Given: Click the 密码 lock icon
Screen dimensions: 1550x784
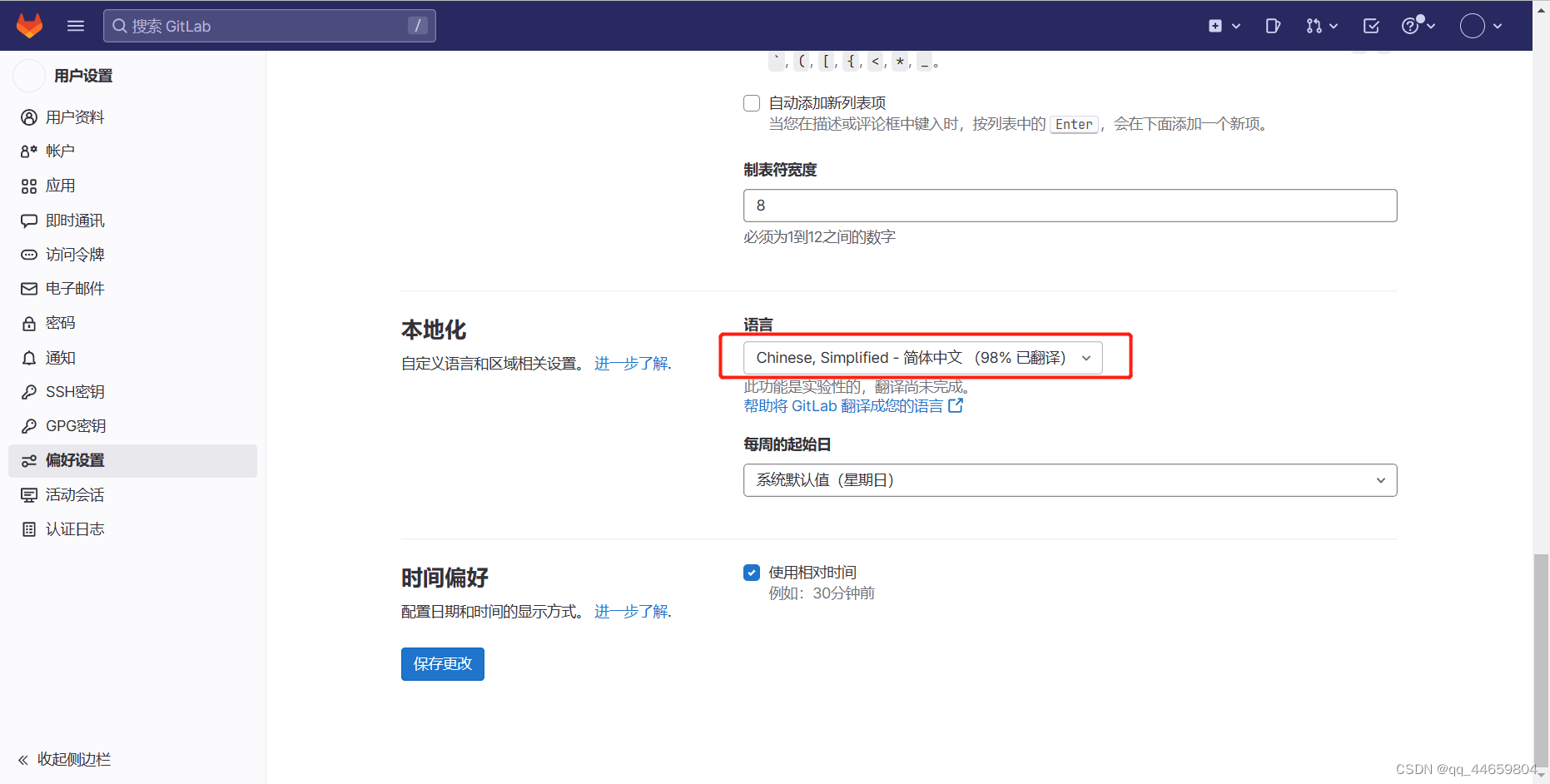Looking at the screenshot, I should (29, 323).
